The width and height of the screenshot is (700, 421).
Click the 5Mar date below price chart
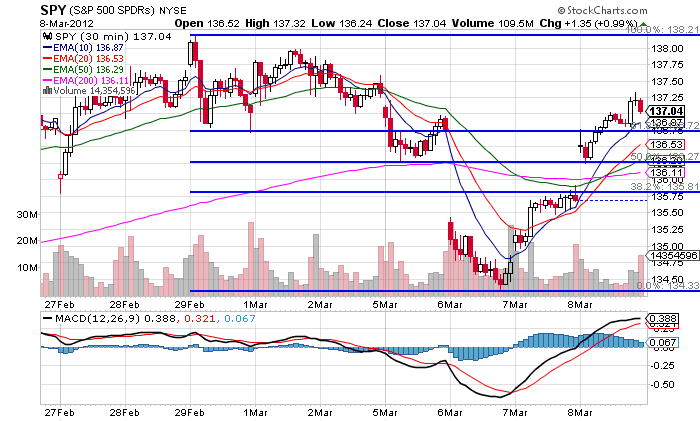point(385,305)
